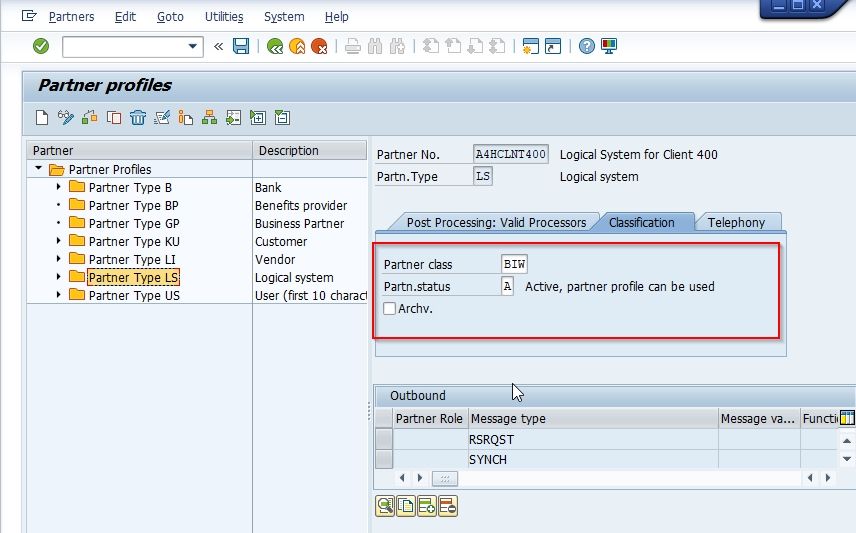Click the Outbound table column settings icon
Screen dimensions: 856x533
pyautogui.click(x=847, y=418)
